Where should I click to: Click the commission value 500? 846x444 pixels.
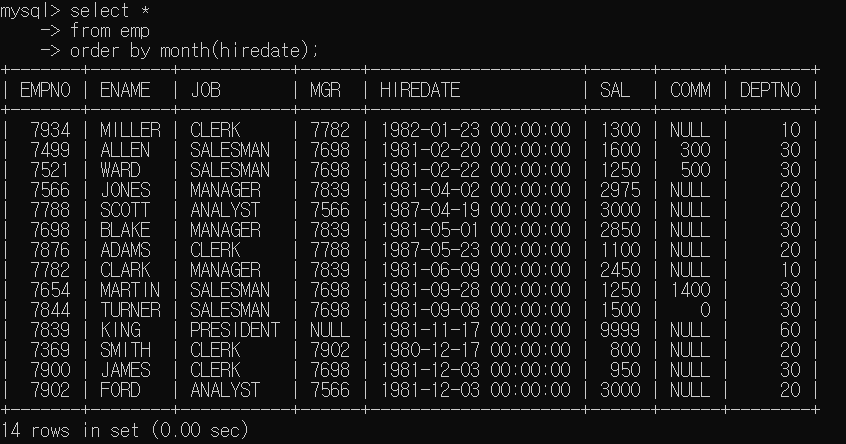(x=695, y=170)
